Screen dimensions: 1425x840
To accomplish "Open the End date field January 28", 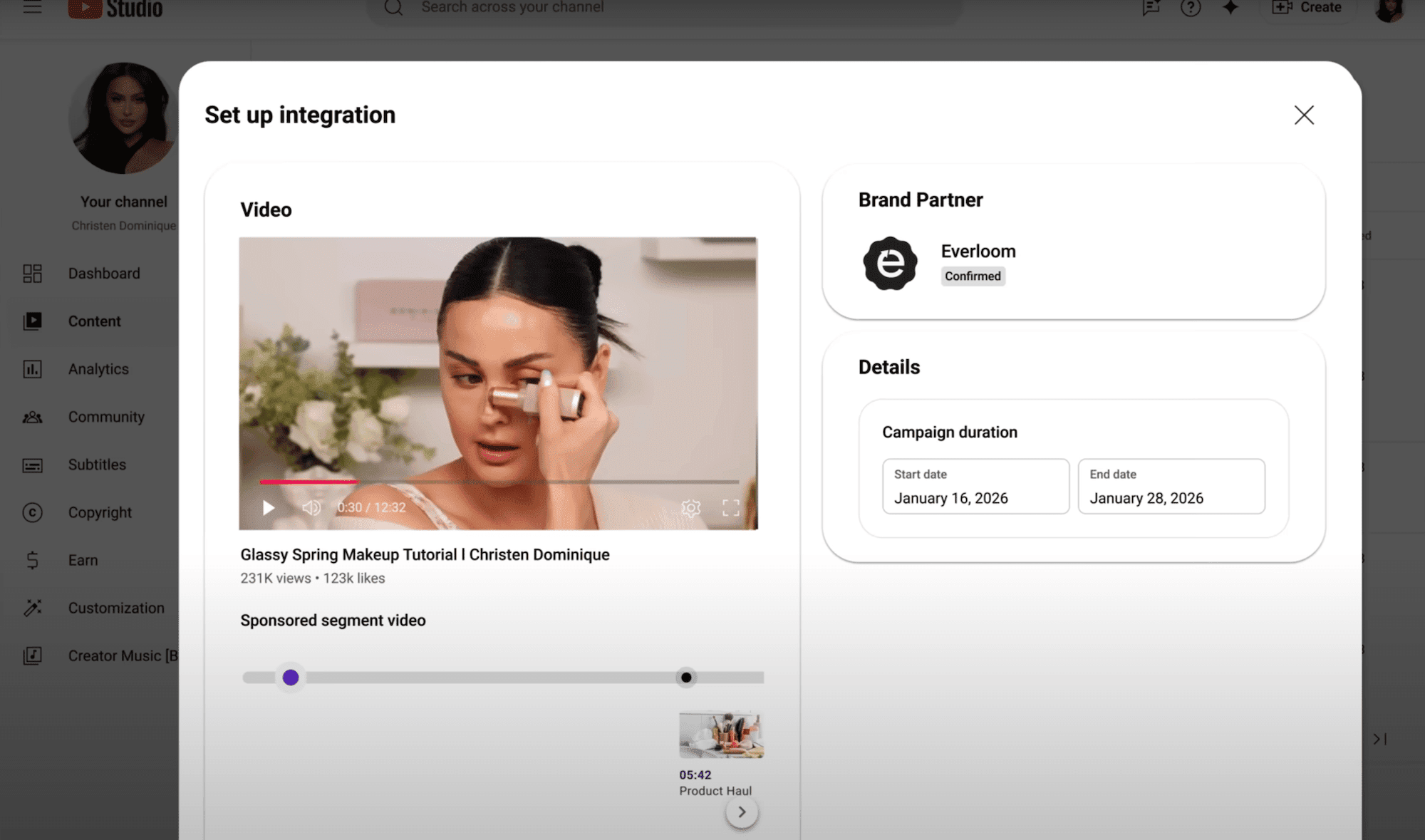I will (1171, 487).
